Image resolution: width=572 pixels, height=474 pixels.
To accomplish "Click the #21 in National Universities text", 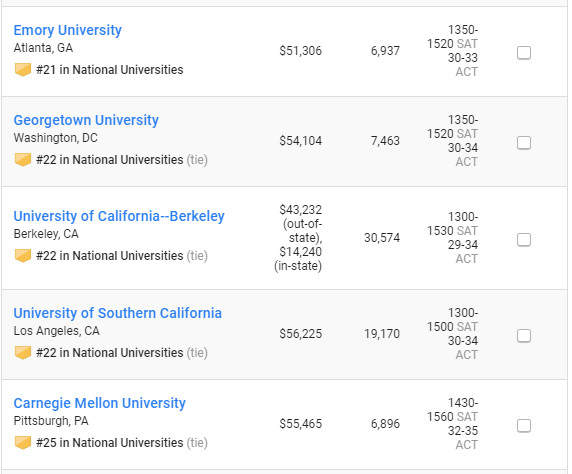I will pyautogui.click(x=109, y=70).
